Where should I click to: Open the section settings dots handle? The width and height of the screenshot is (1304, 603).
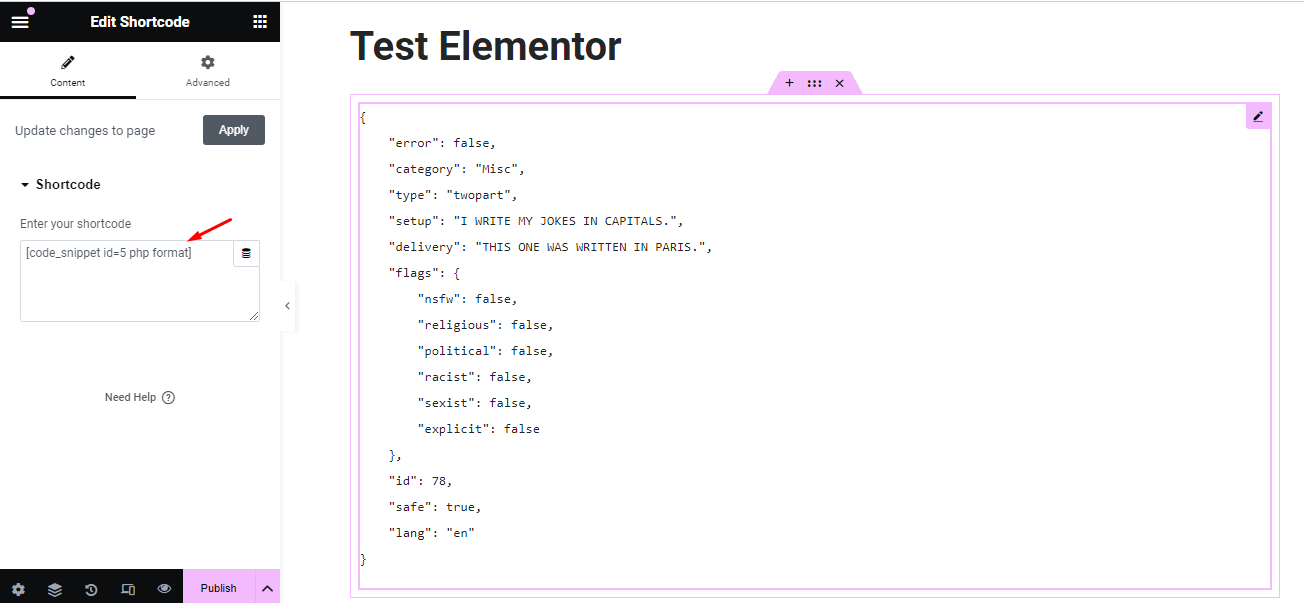814,83
